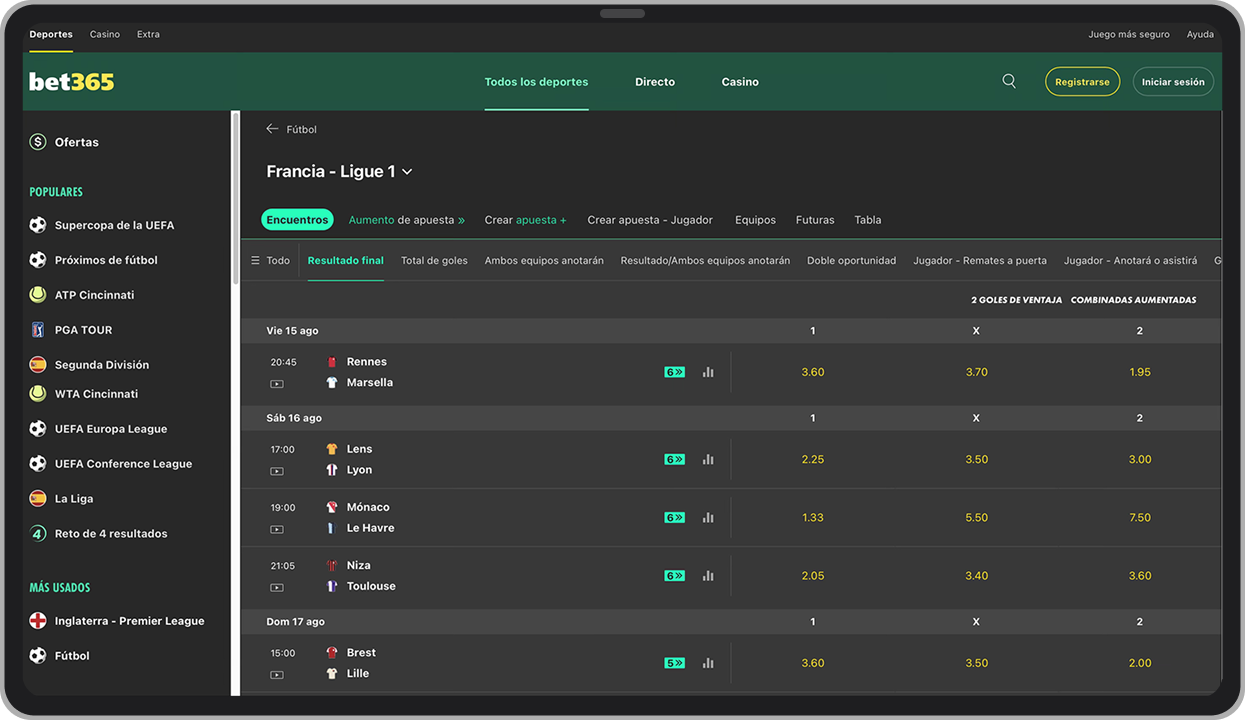1245x720 pixels.
Task: Open the Extra top tab
Action: pos(148,34)
